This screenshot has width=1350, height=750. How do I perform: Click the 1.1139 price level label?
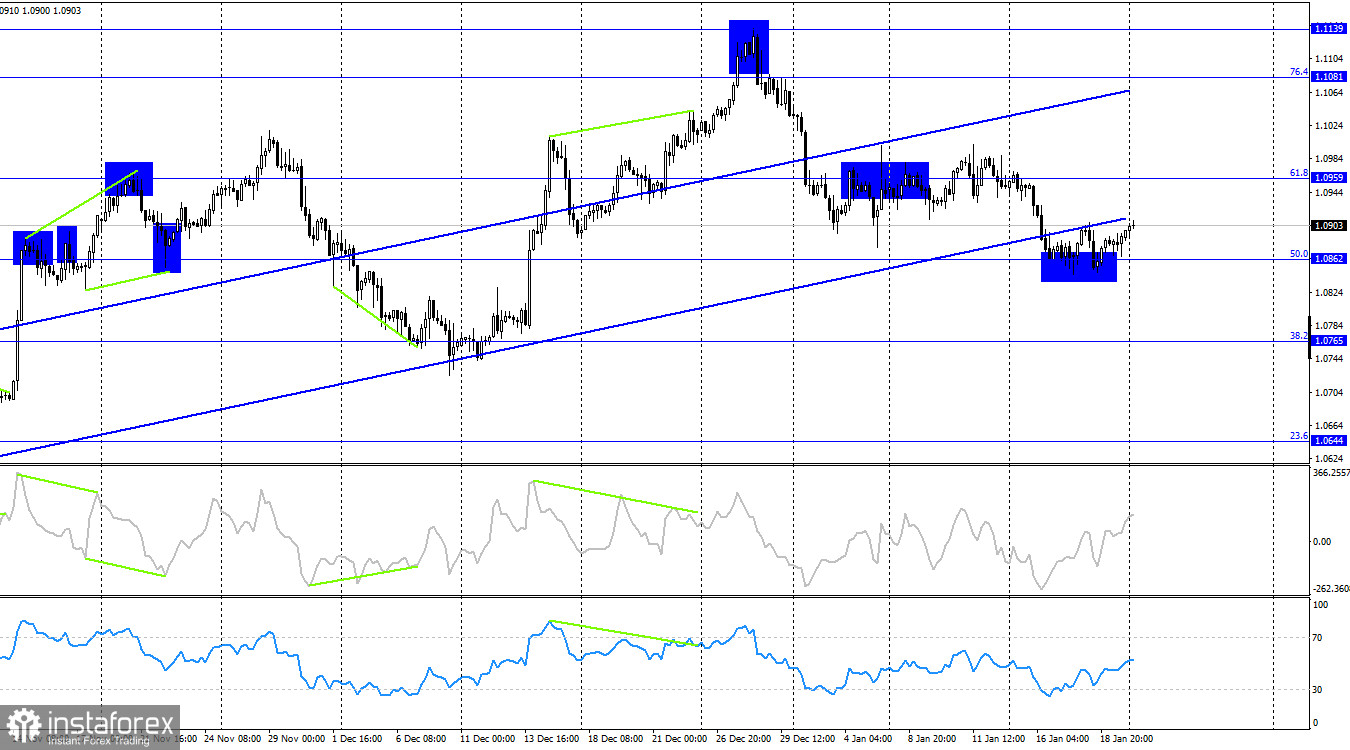[1330, 29]
